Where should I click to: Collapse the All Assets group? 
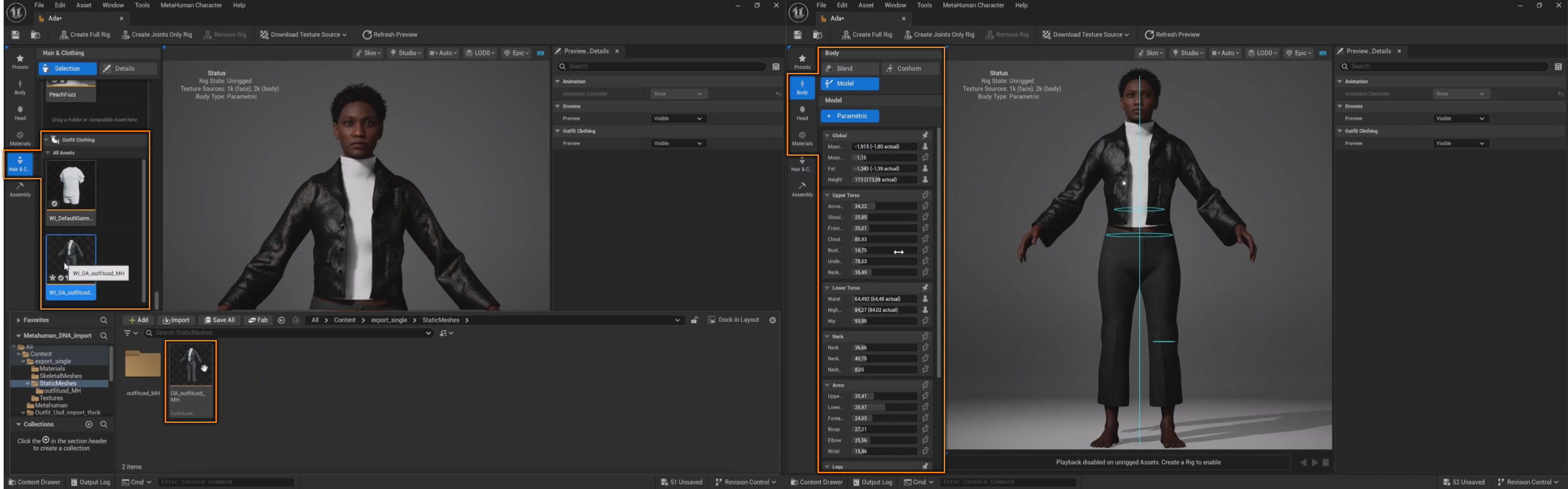click(48, 153)
